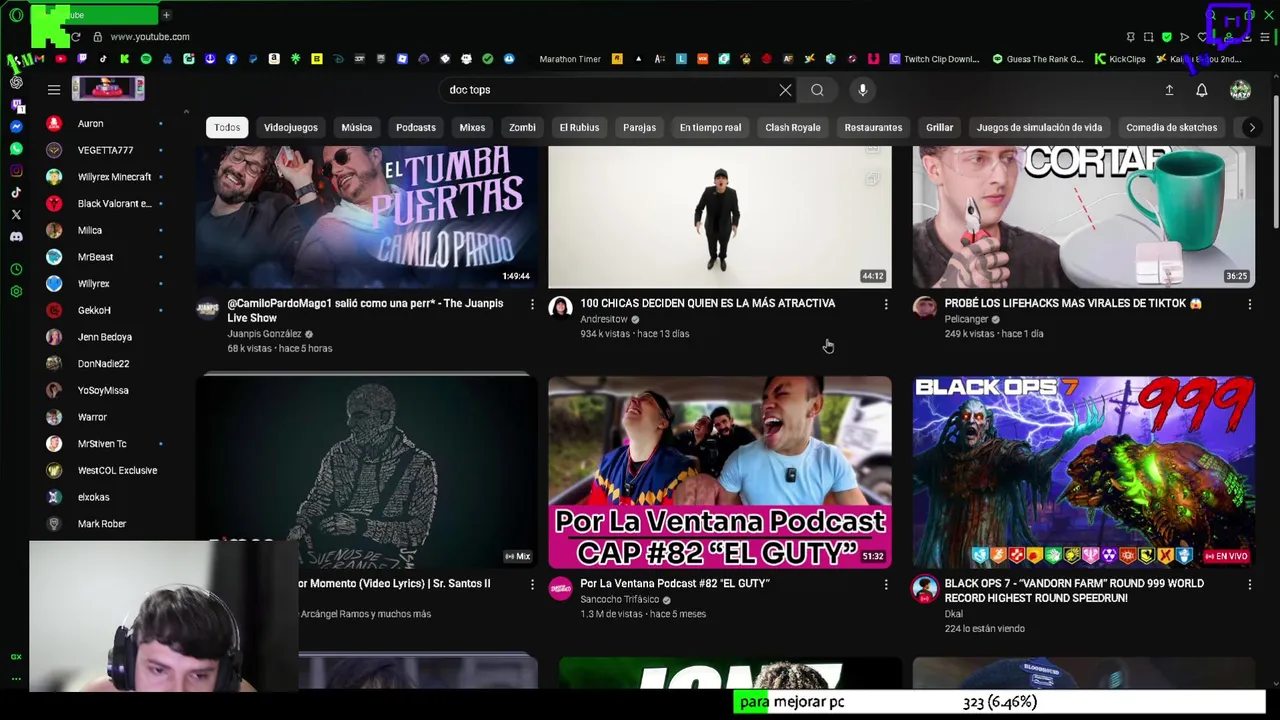Select the Todos filter chip
Screen dimensions: 1280x720
(x=227, y=127)
